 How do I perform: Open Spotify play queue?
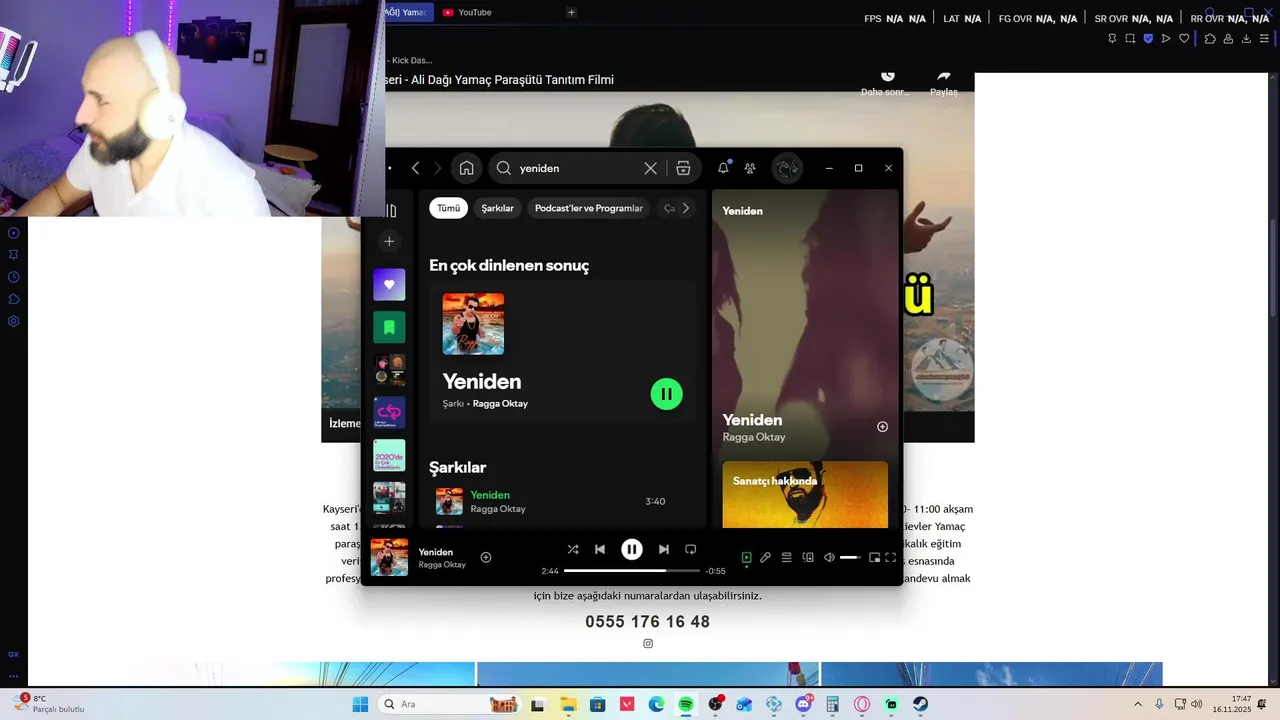787,557
